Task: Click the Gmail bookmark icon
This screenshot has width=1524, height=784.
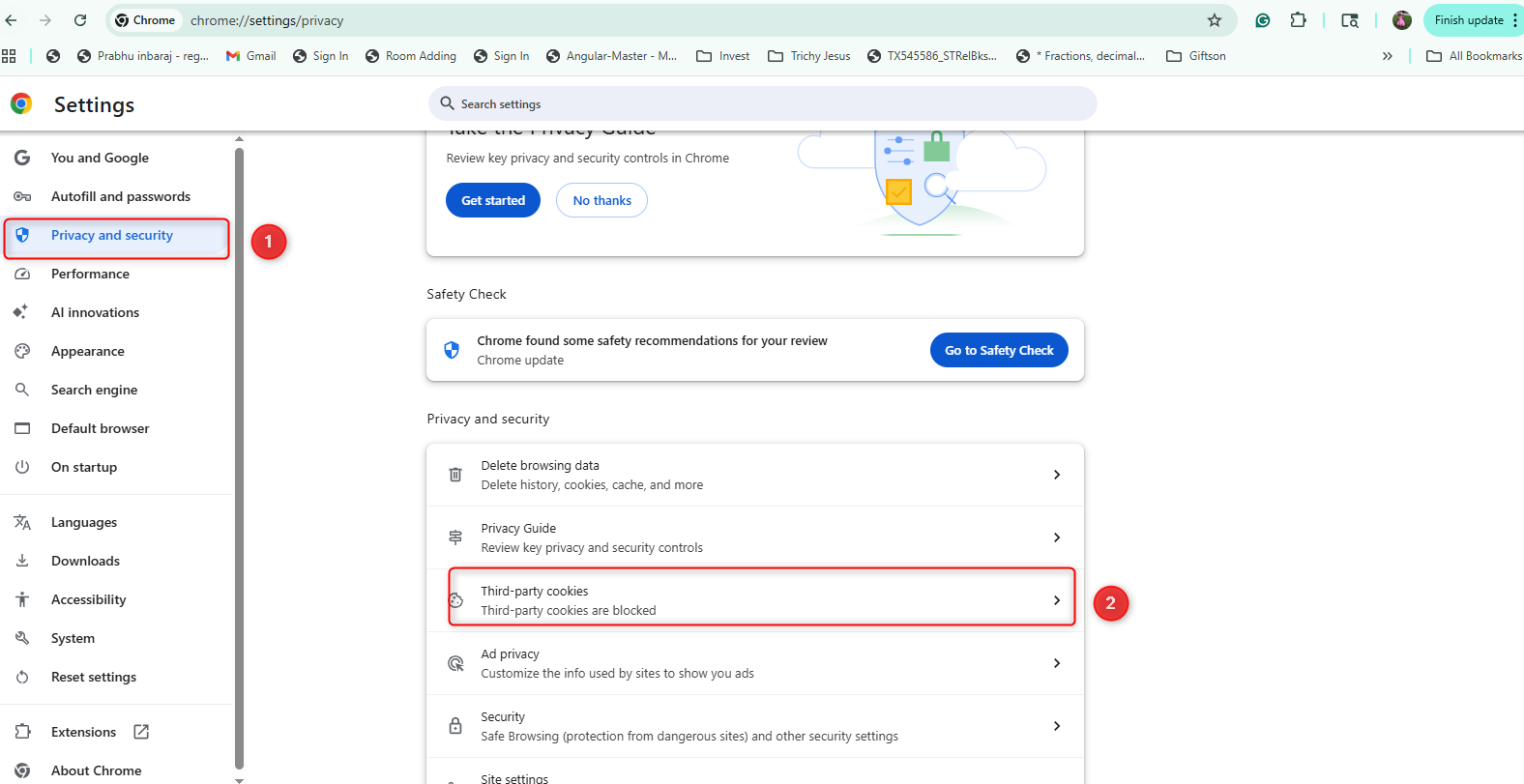Action: tap(233, 56)
